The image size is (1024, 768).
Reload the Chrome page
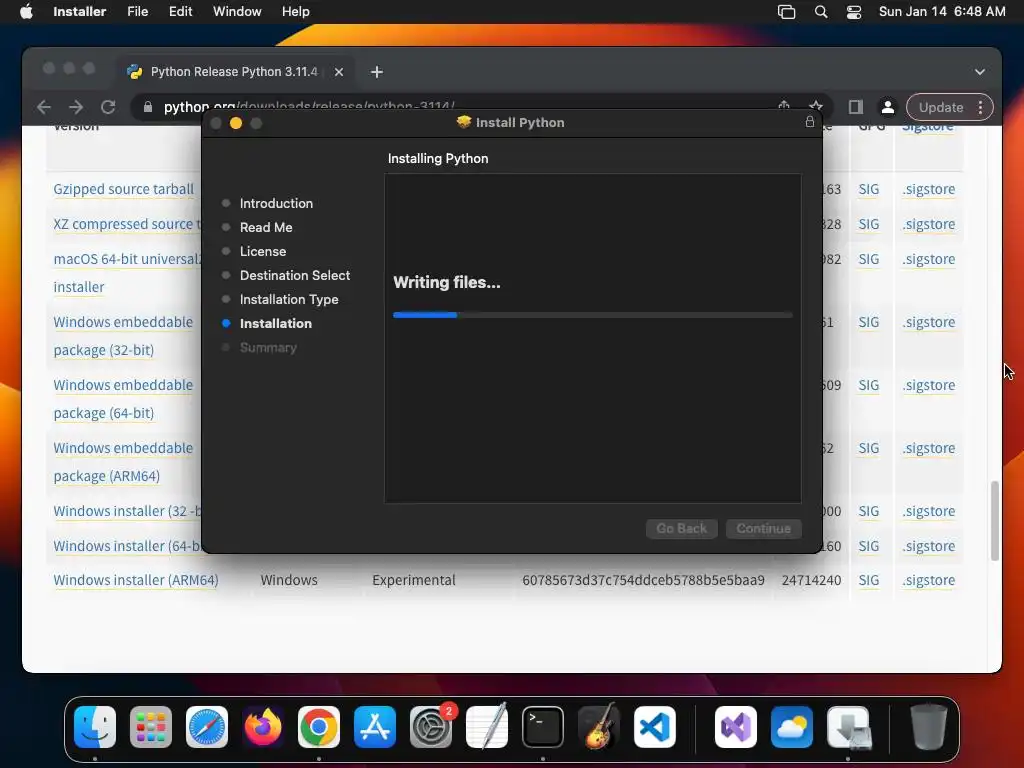108,107
